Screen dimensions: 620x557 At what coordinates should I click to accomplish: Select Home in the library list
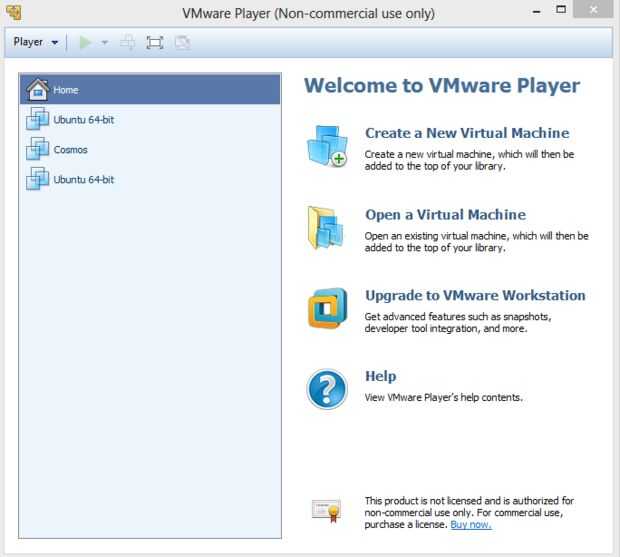(x=150, y=90)
